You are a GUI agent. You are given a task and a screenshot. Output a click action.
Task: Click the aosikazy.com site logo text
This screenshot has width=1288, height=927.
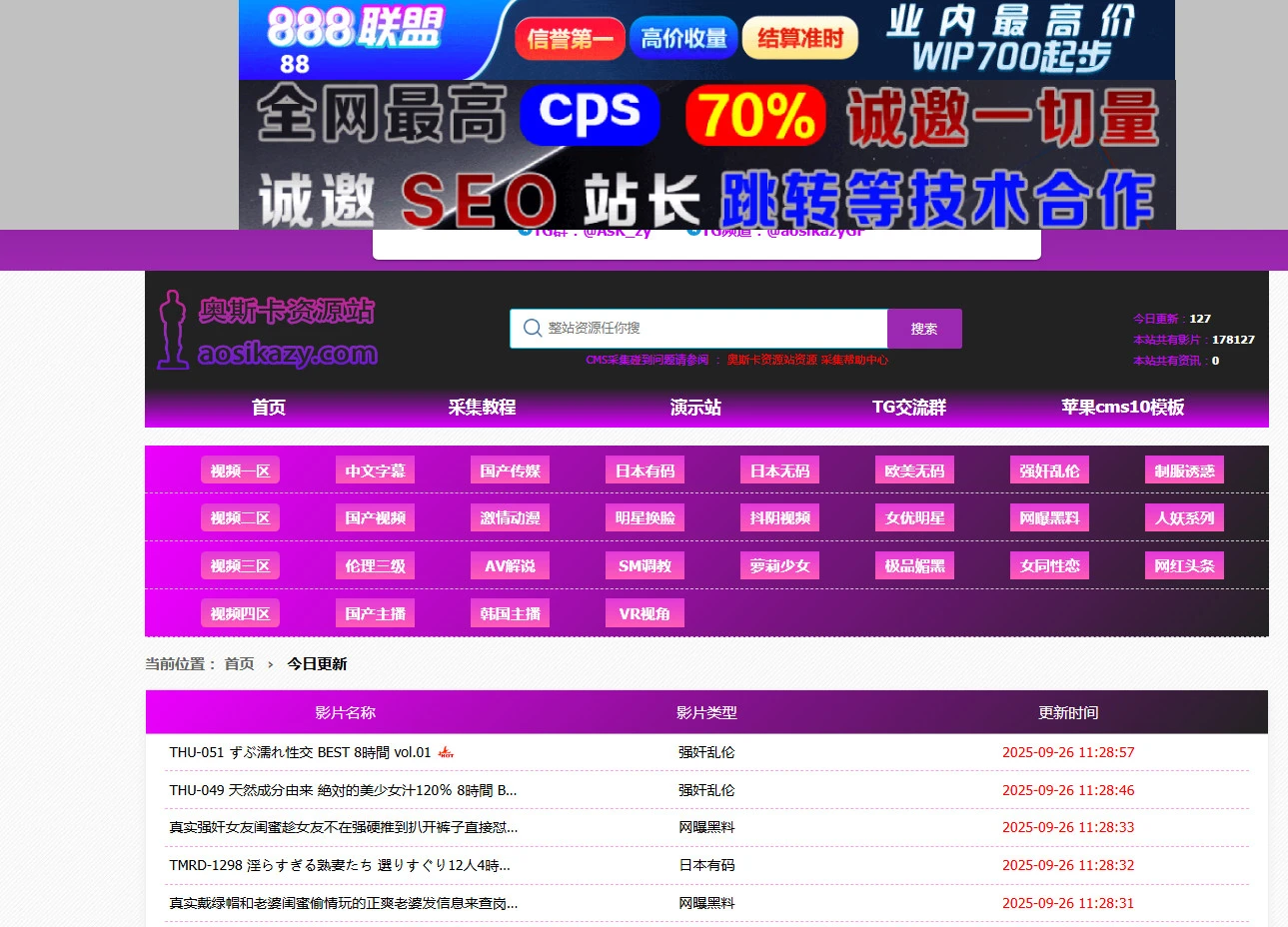coord(288,354)
